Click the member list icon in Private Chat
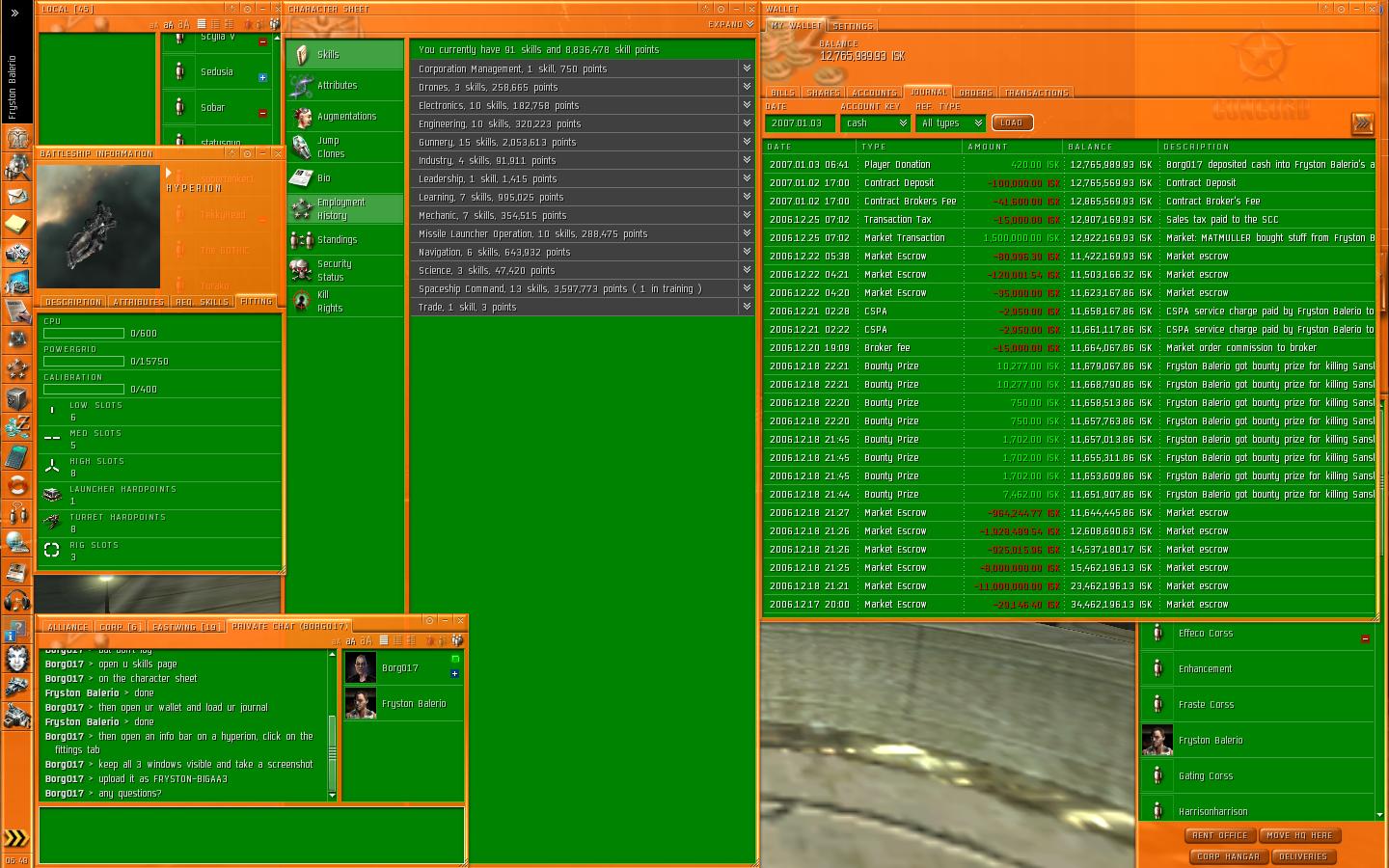 (457, 640)
